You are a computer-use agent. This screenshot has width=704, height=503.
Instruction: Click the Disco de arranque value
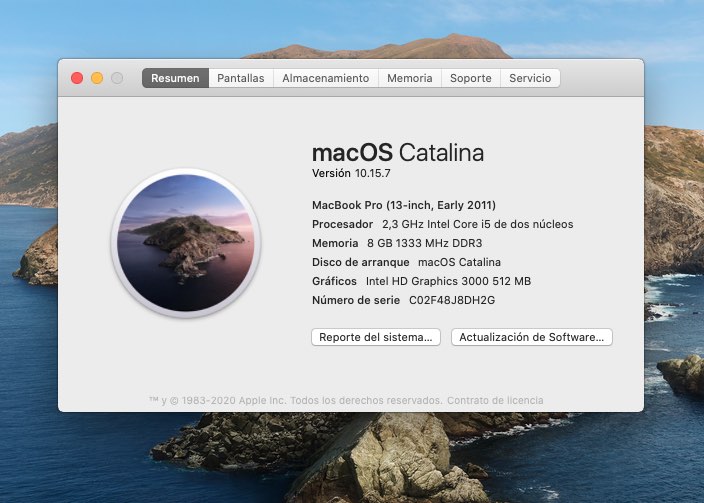[x=459, y=262]
